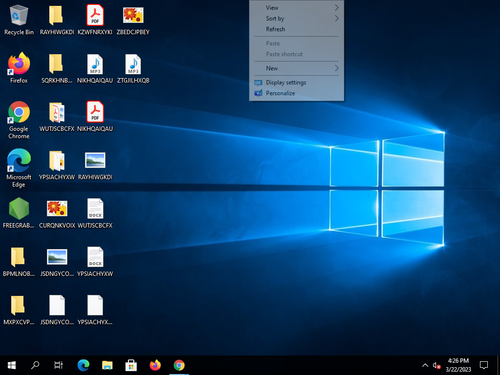
Task: Expand the New submenu
Action: click(x=297, y=68)
